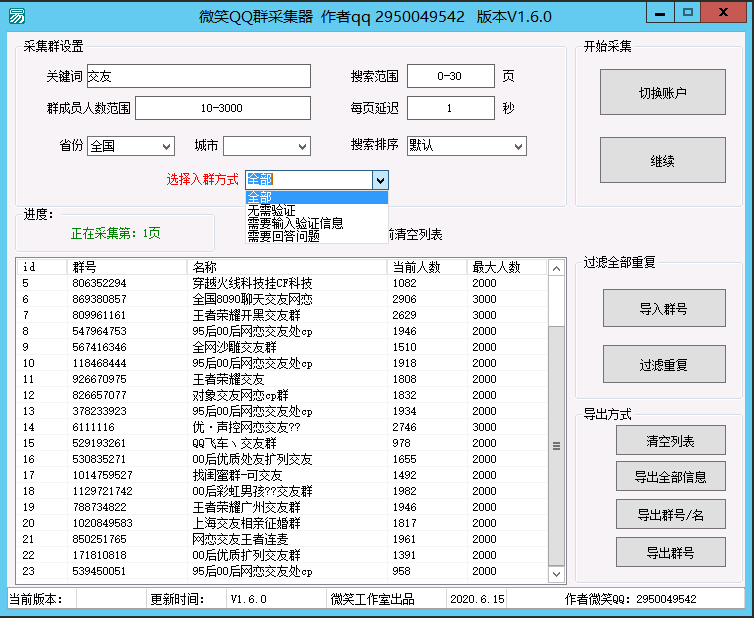This screenshot has height=618, width=754.
Task: Click the 继续 button
Action: pyautogui.click(x=663, y=160)
